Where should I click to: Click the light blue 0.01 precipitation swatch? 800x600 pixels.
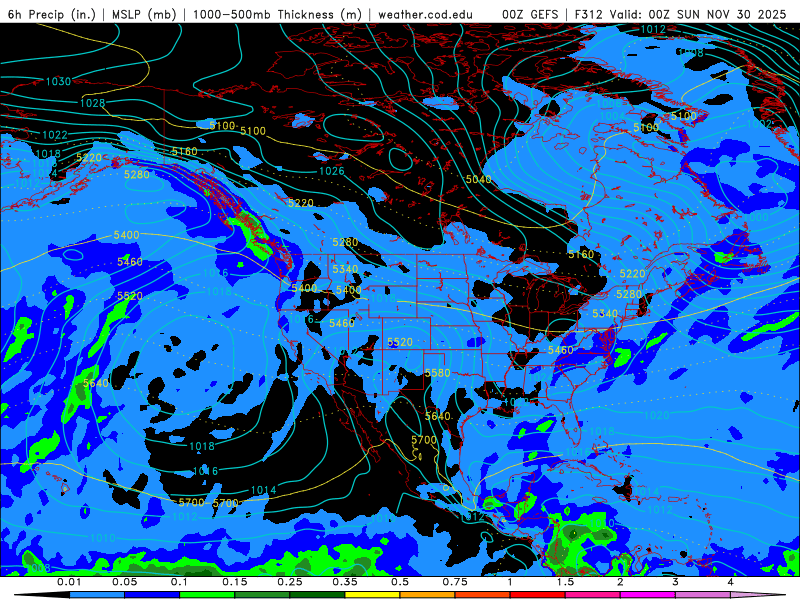(x=97, y=595)
